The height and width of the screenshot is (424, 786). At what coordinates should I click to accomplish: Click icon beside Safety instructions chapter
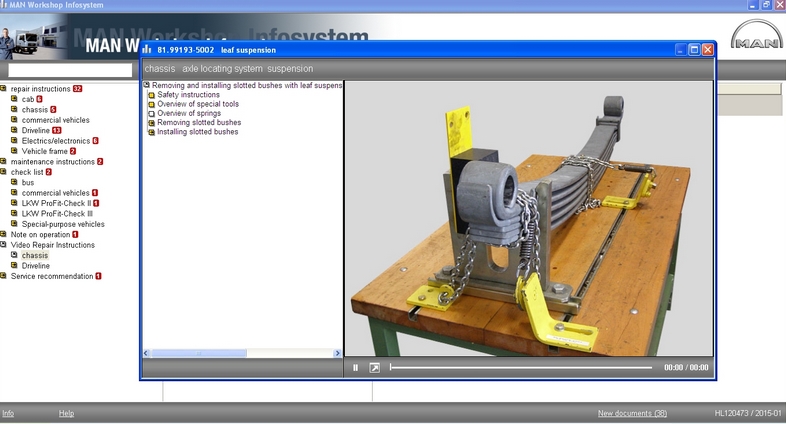click(151, 95)
